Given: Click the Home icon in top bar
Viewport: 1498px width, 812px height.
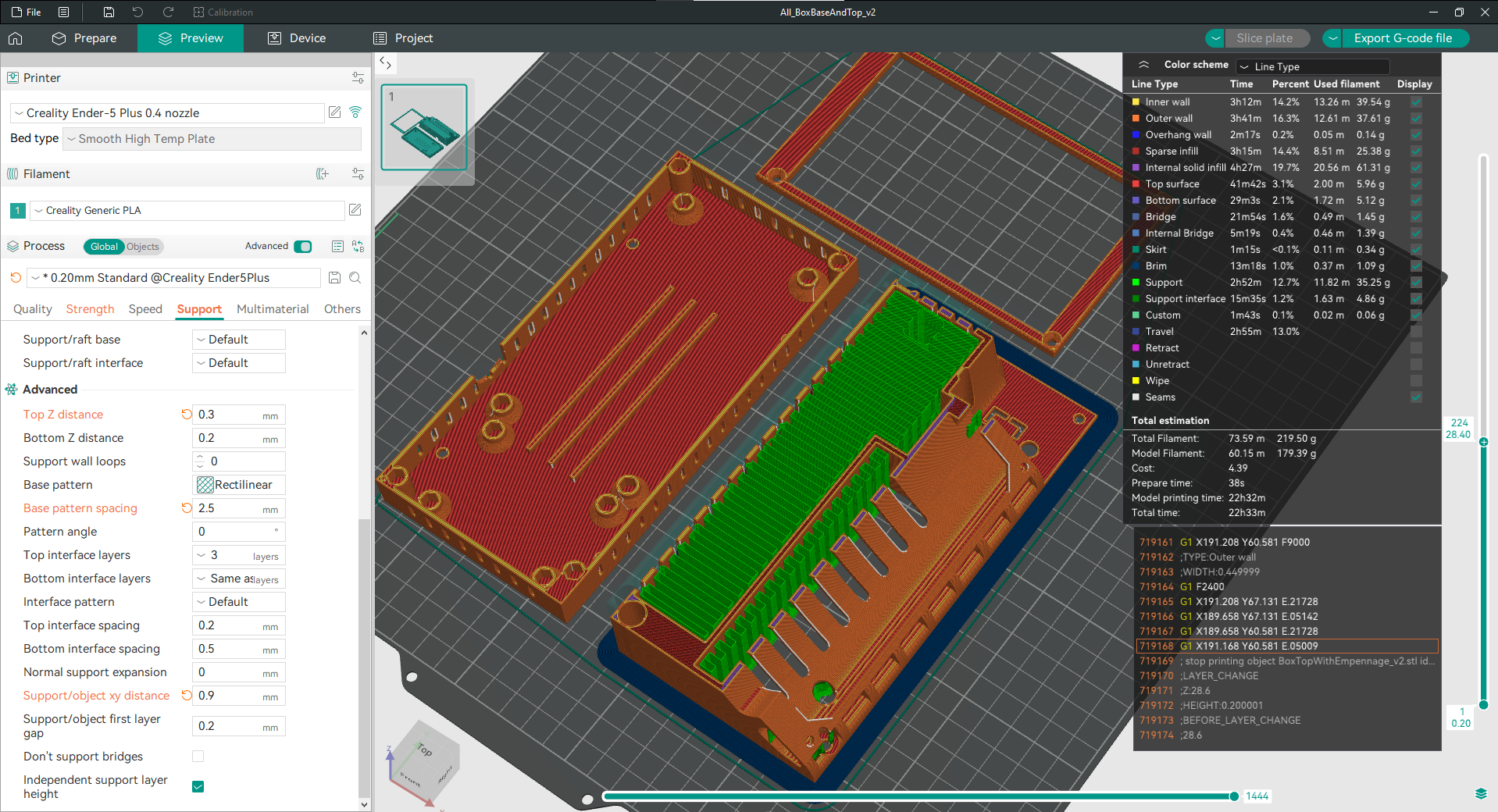Looking at the screenshot, I should (x=16, y=38).
